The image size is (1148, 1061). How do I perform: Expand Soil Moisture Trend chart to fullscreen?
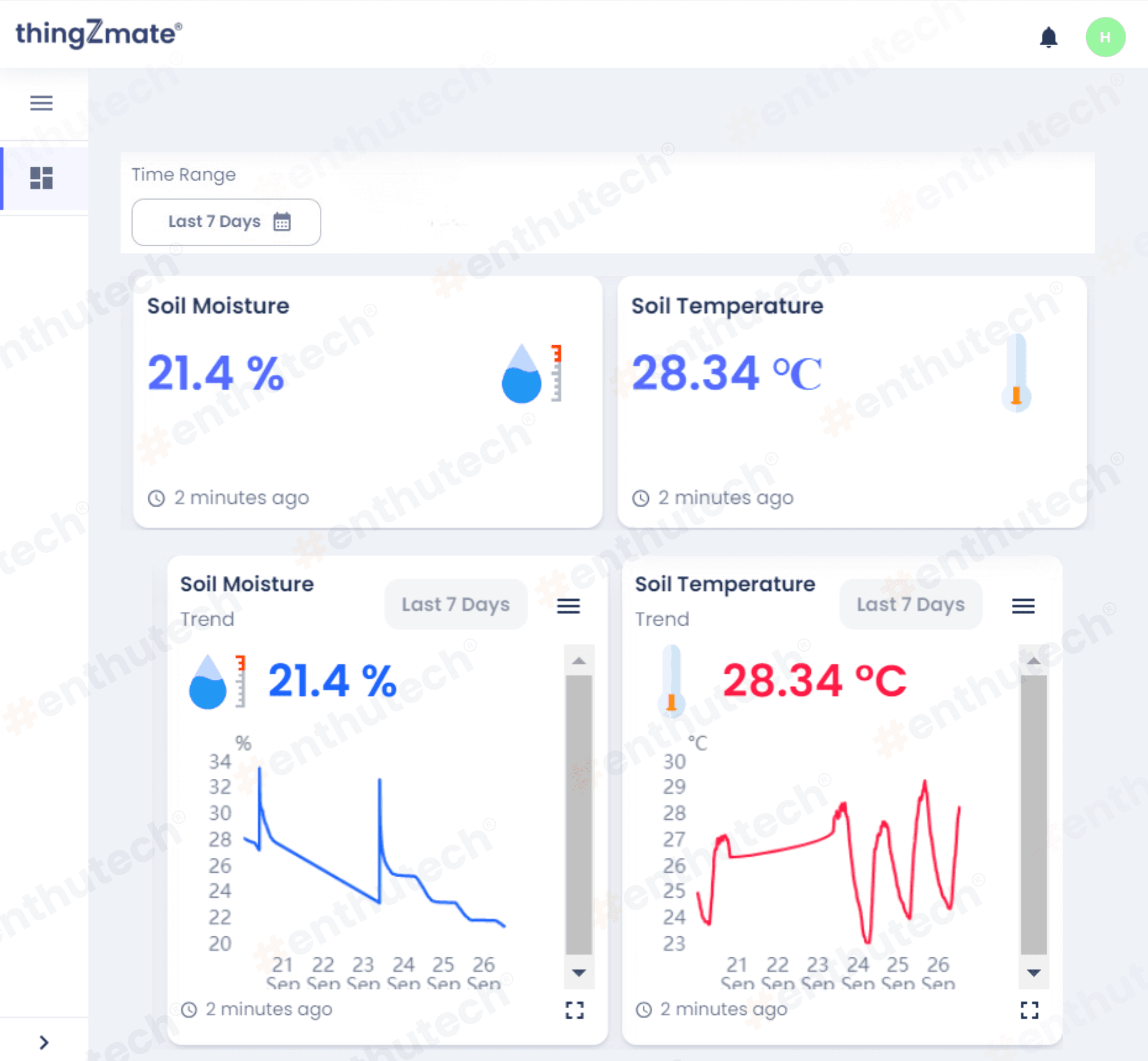tap(574, 1010)
